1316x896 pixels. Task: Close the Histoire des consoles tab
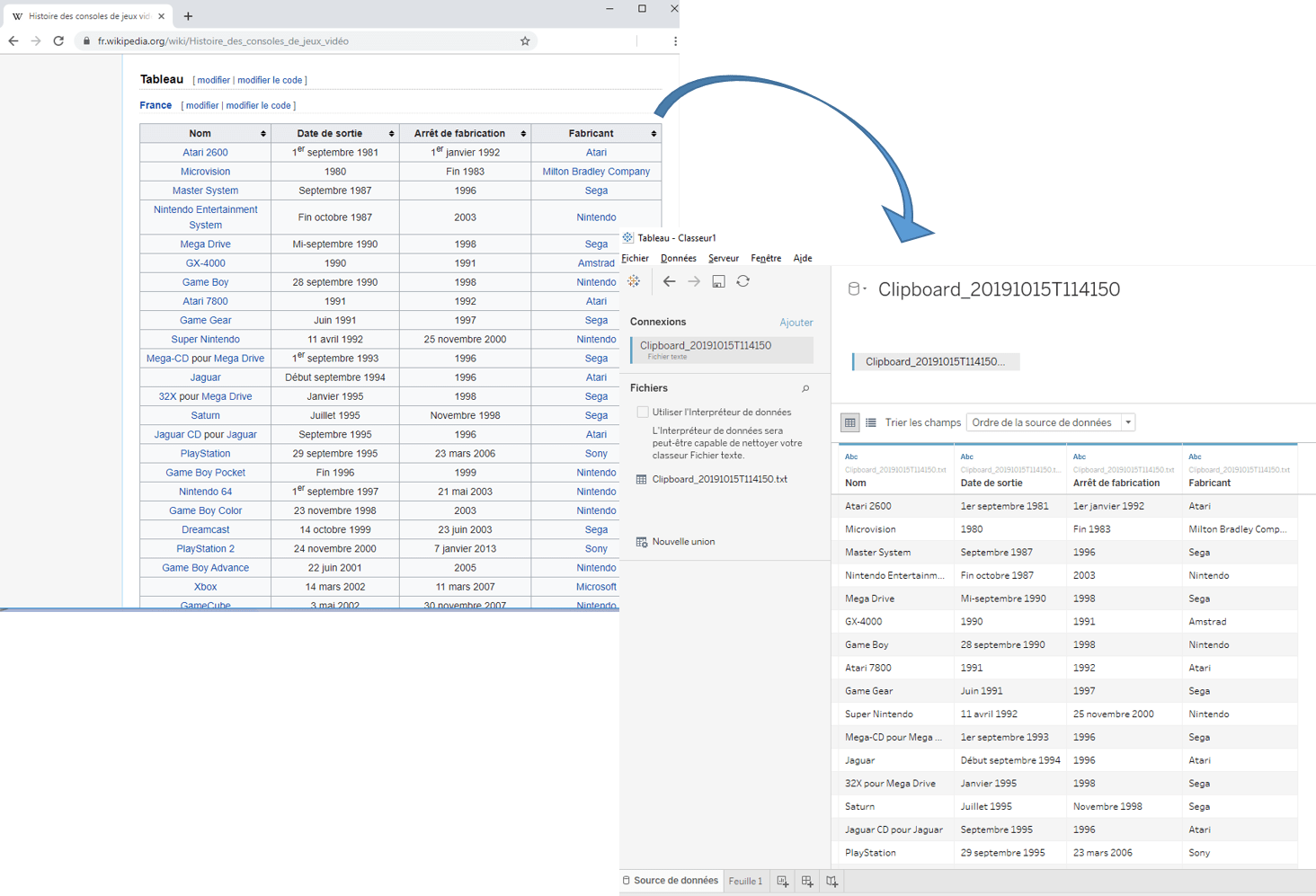coord(161,16)
